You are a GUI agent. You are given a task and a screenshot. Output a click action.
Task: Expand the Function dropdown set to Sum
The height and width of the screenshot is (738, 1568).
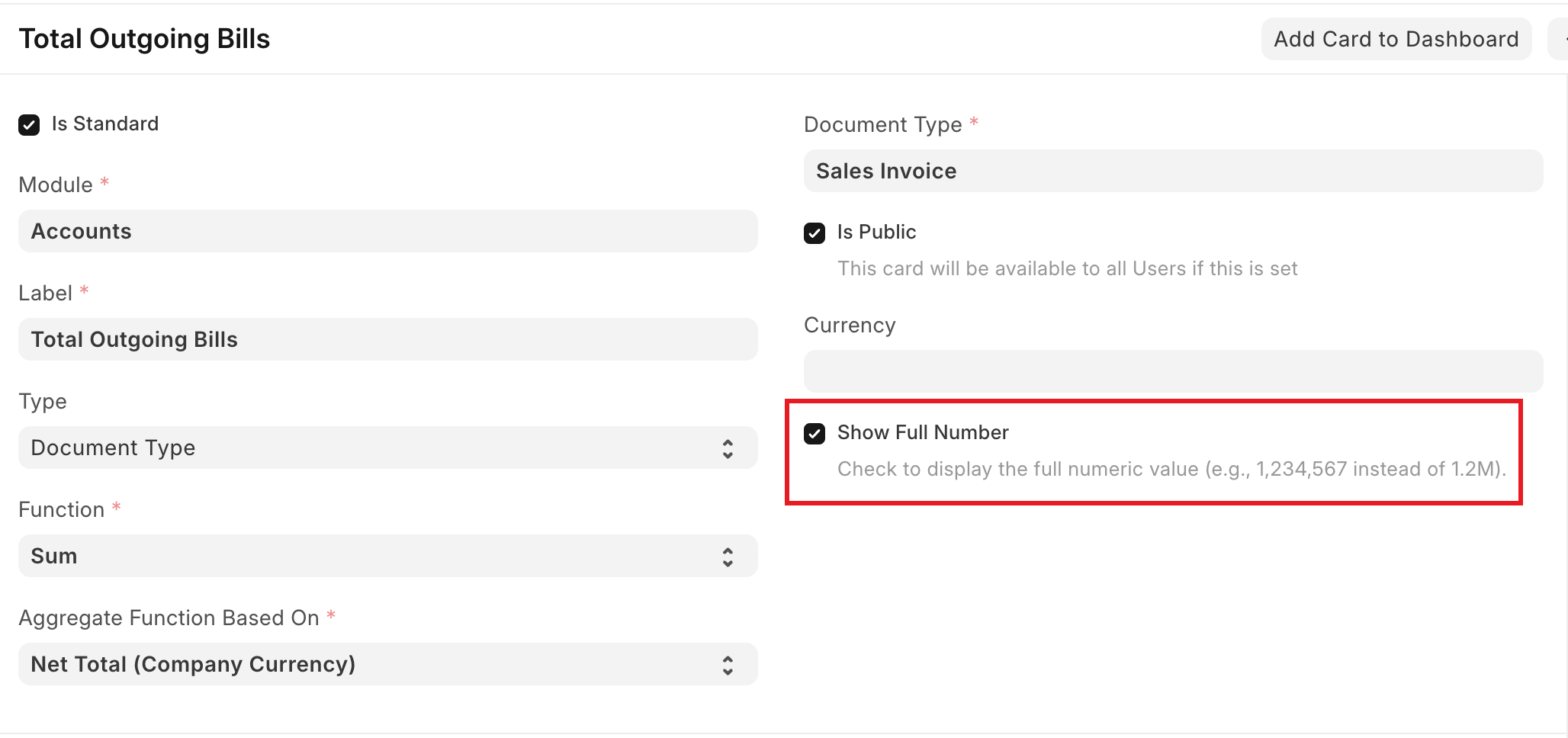coord(374,556)
